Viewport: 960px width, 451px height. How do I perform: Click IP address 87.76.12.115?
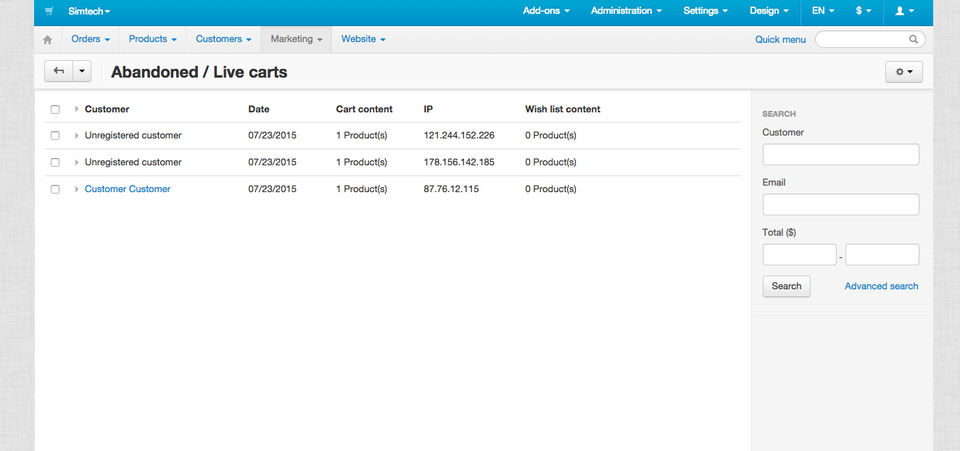point(451,189)
